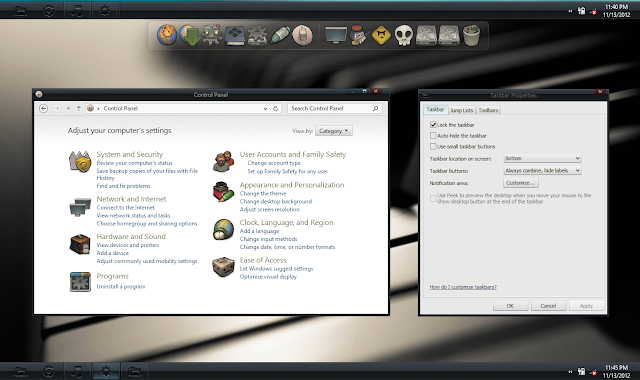Screen dimensions: 640x380
Task: Open the Add a language link
Action: point(259,231)
